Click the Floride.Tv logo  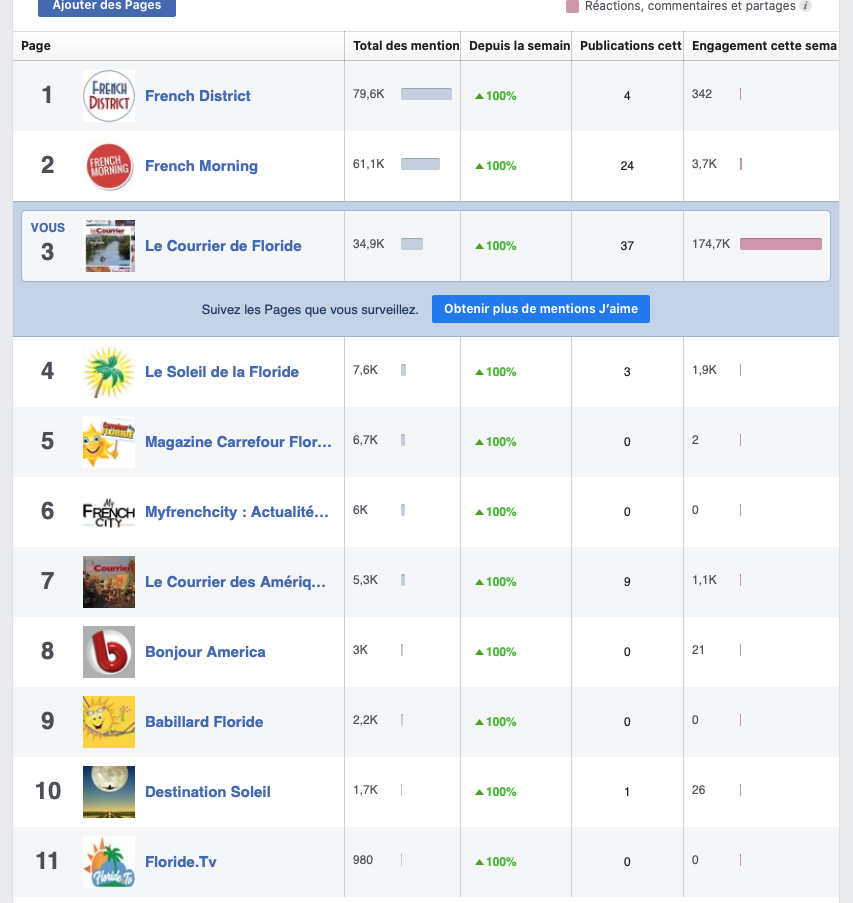click(109, 862)
